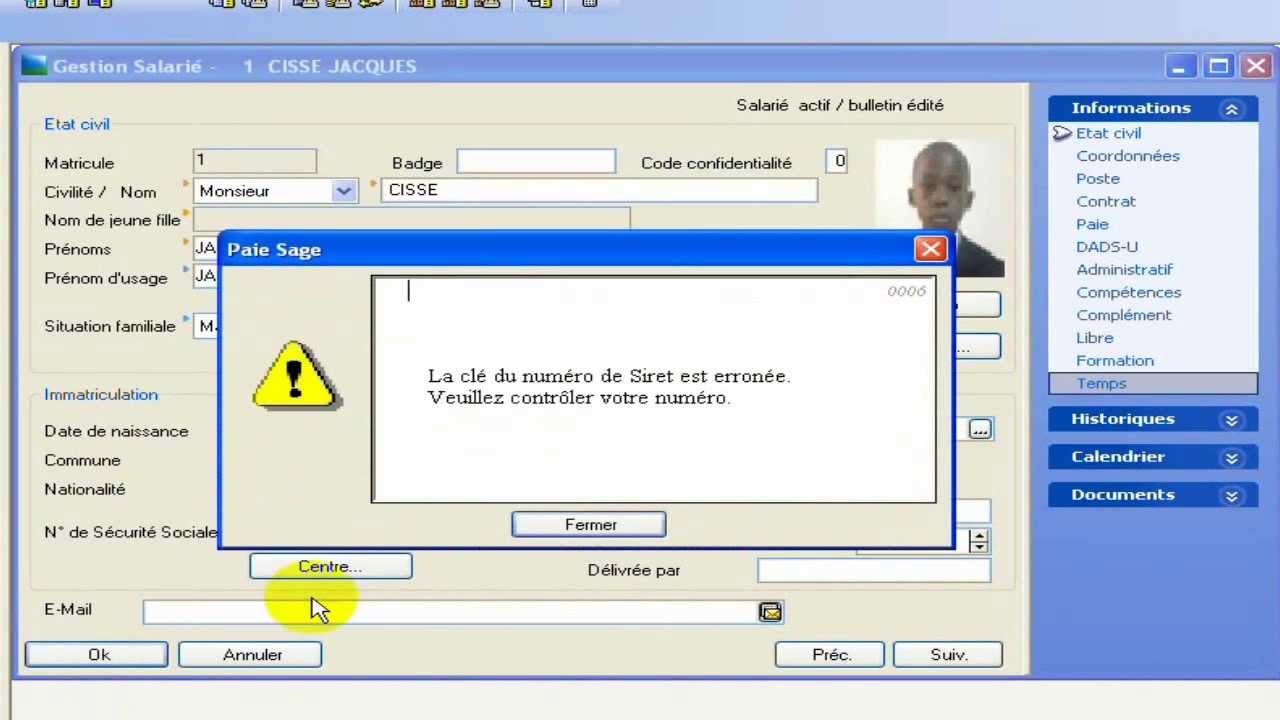Open the email icon beside the E-Mail field
Viewport: 1280px width, 720px height.
[770, 612]
